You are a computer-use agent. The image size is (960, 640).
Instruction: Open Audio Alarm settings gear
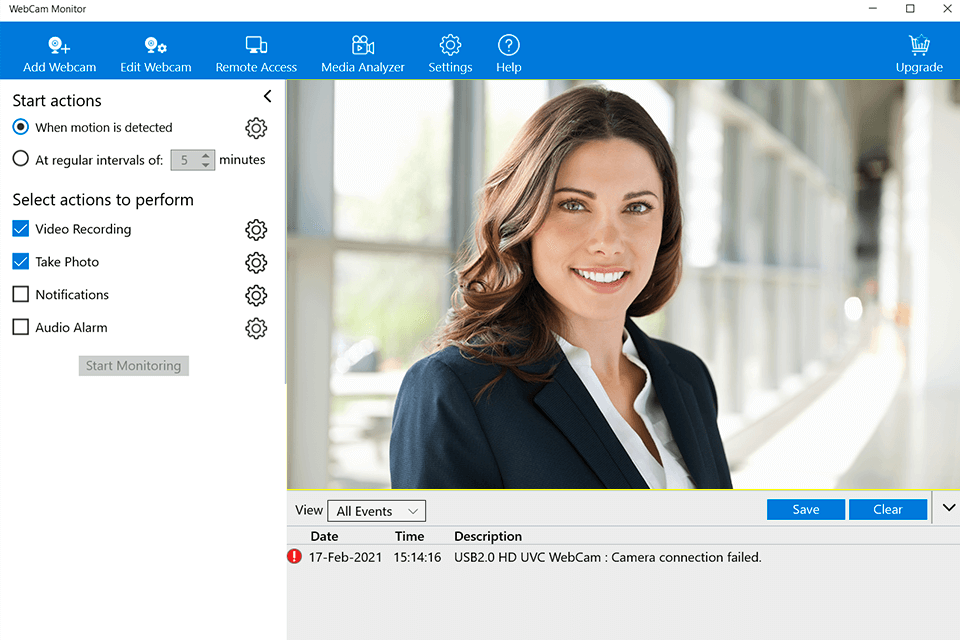point(256,328)
